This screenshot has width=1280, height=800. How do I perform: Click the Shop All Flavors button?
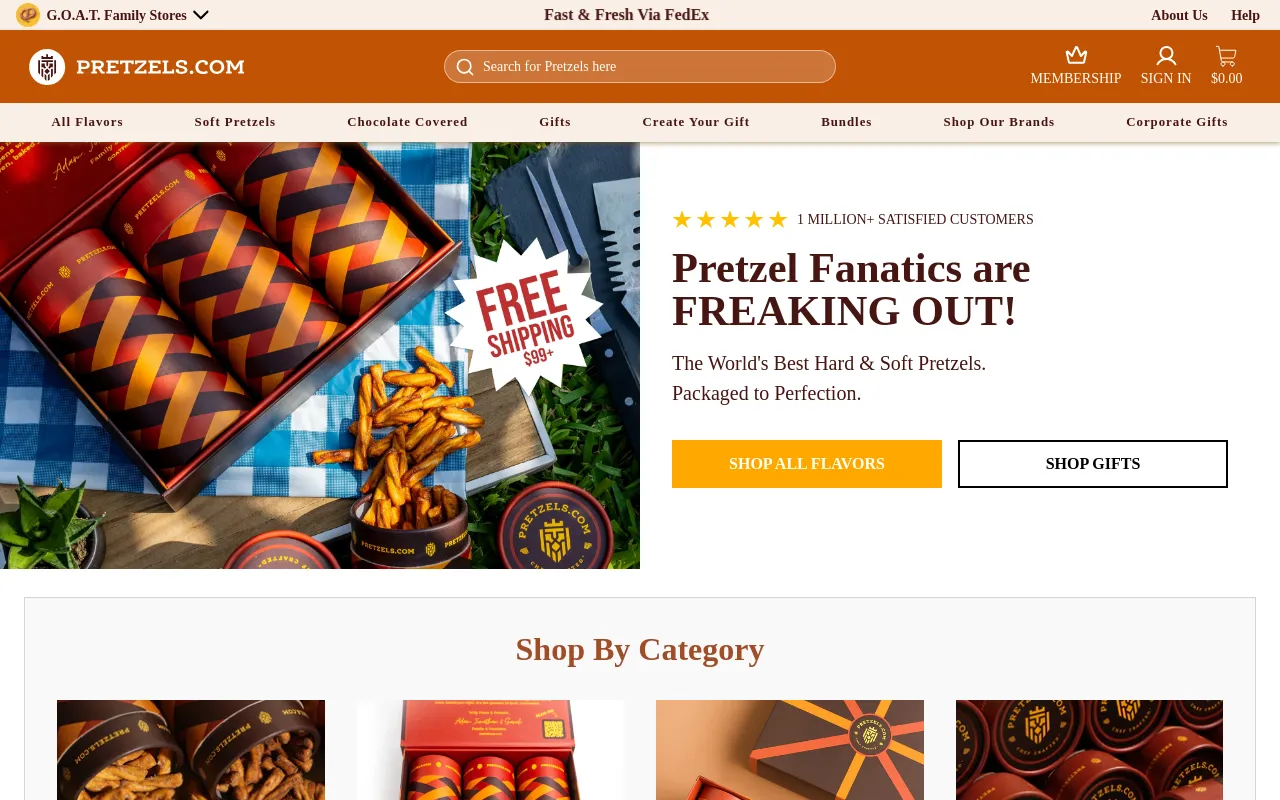[807, 464]
